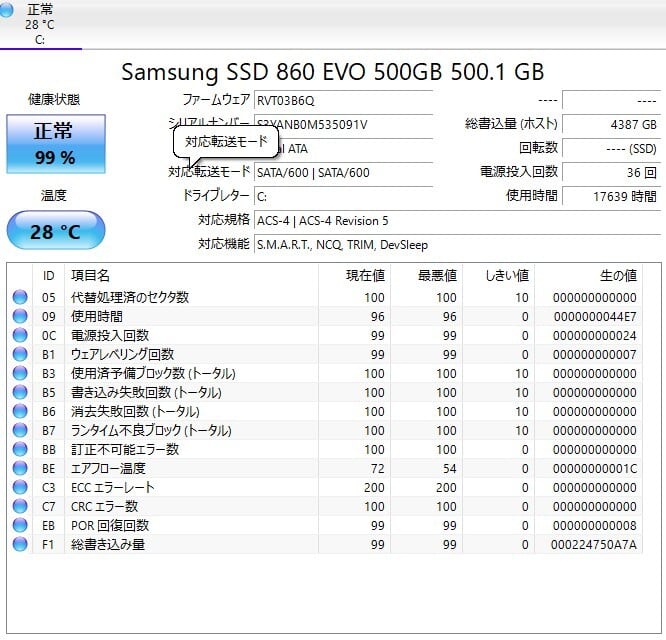Click the status icon for row 09
The width and height of the screenshot is (666, 640).
click(20, 316)
